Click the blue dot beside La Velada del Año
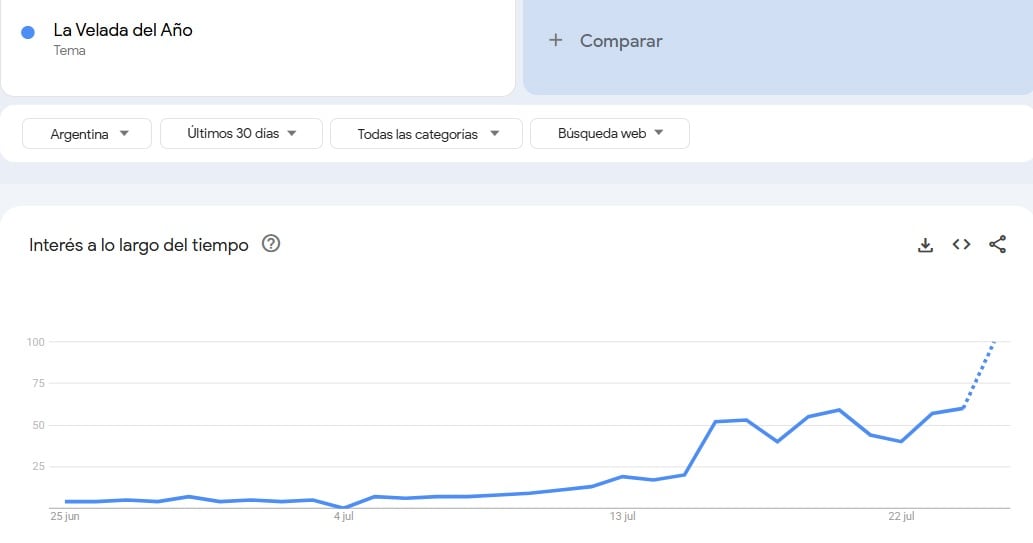This screenshot has width=1033, height=543. tap(28, 32)
